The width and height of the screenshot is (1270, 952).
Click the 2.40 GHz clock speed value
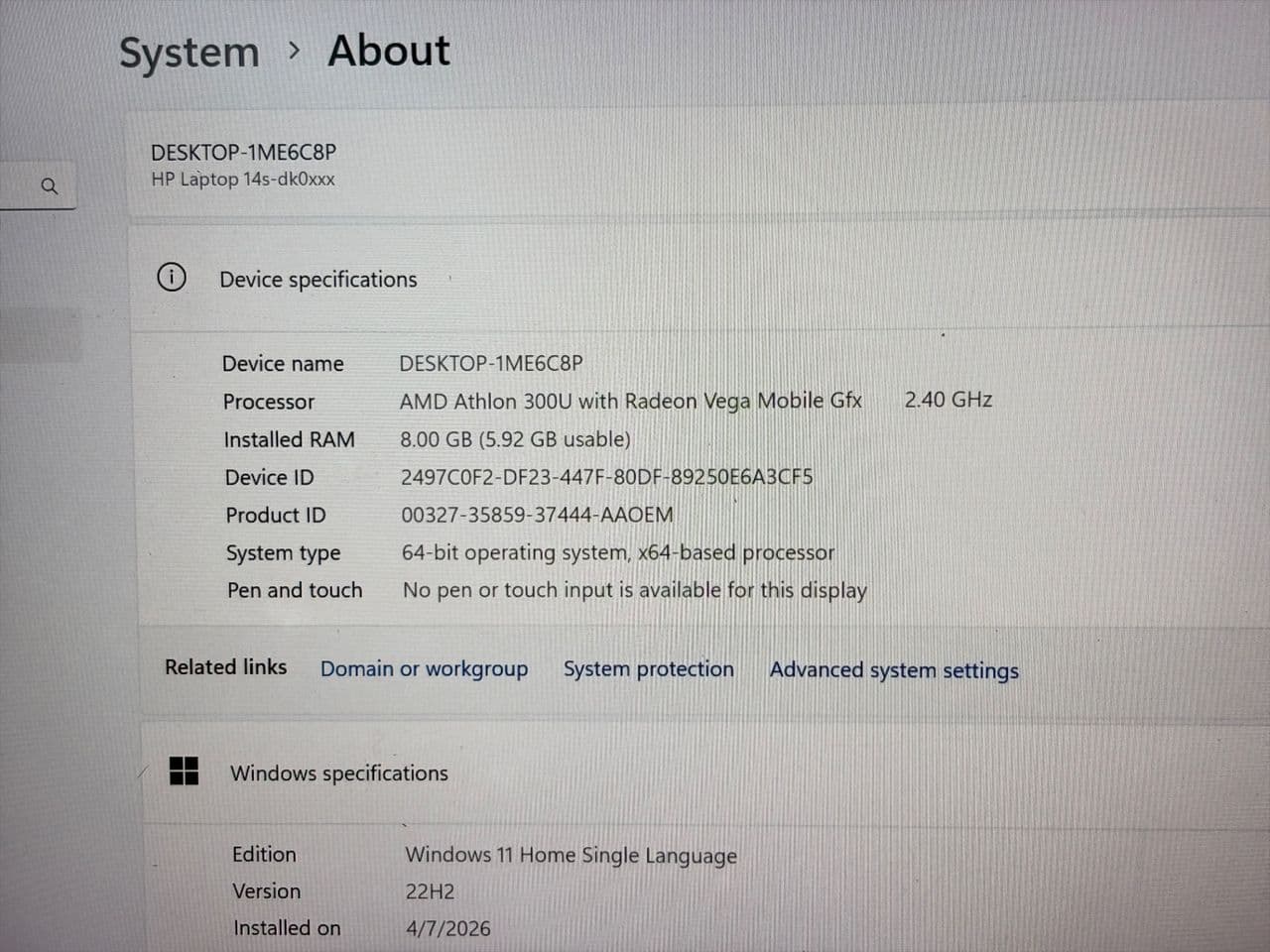coord(949,400)
